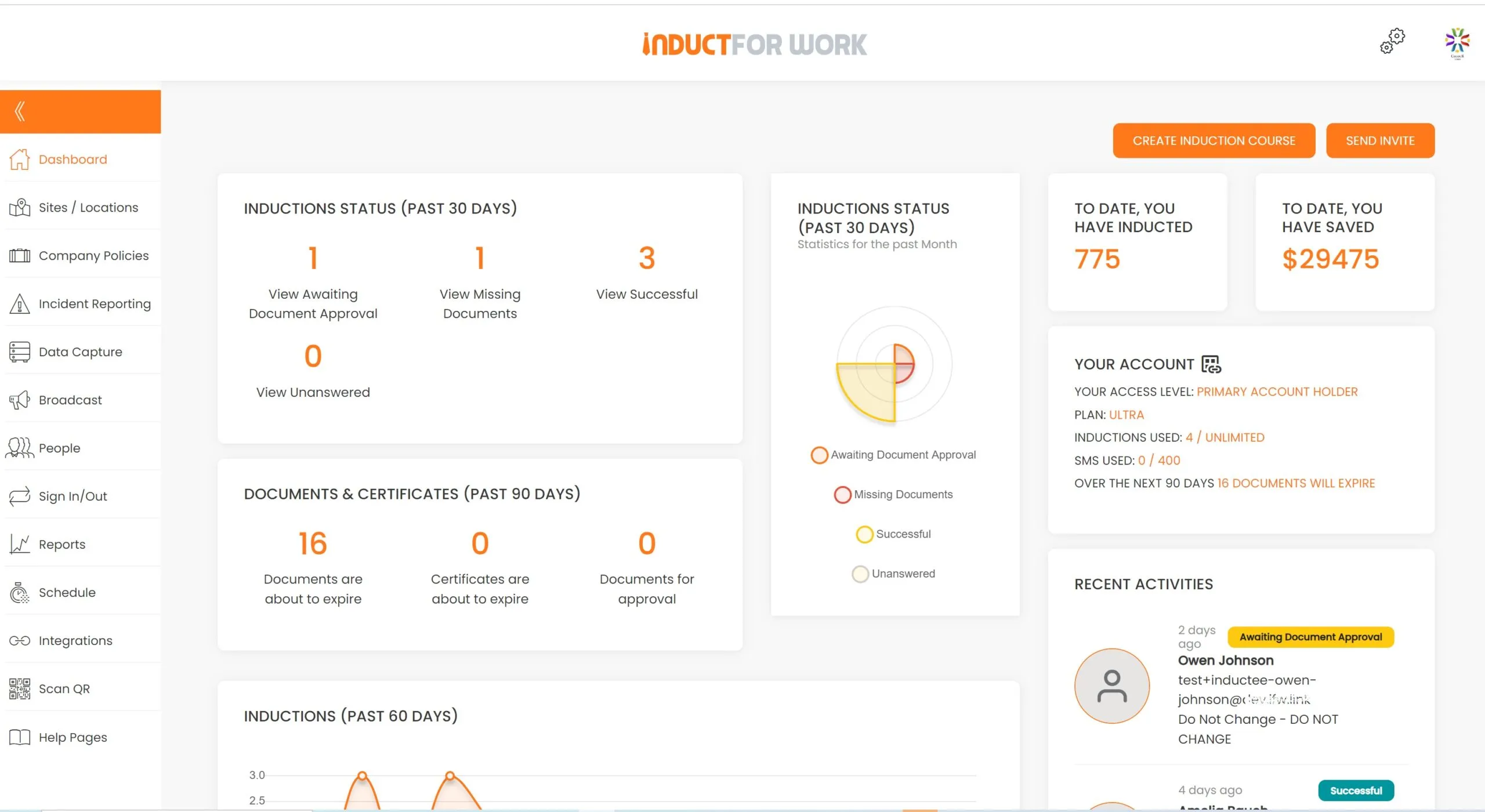1485x812 pixels.
Task: Toggle Unanswered chart legend
Action: (893, 574)
